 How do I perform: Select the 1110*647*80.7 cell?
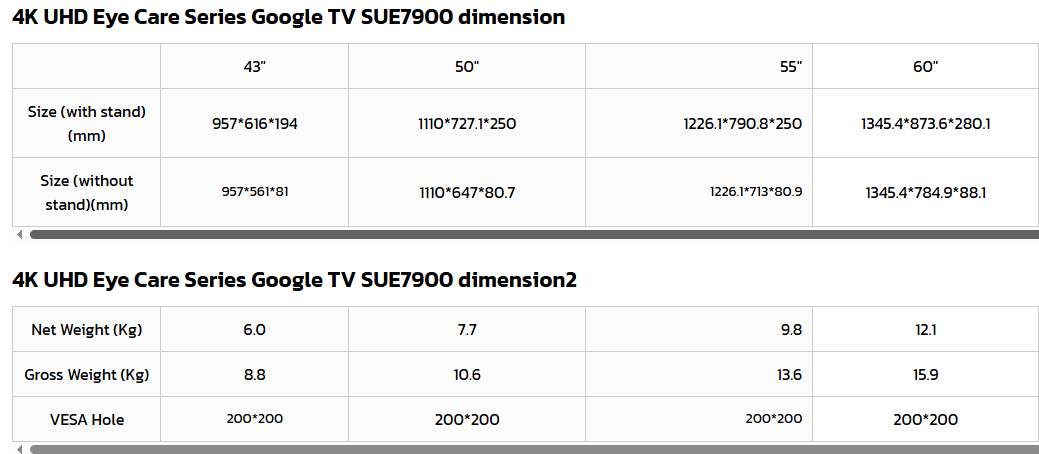tap(467, 192)
